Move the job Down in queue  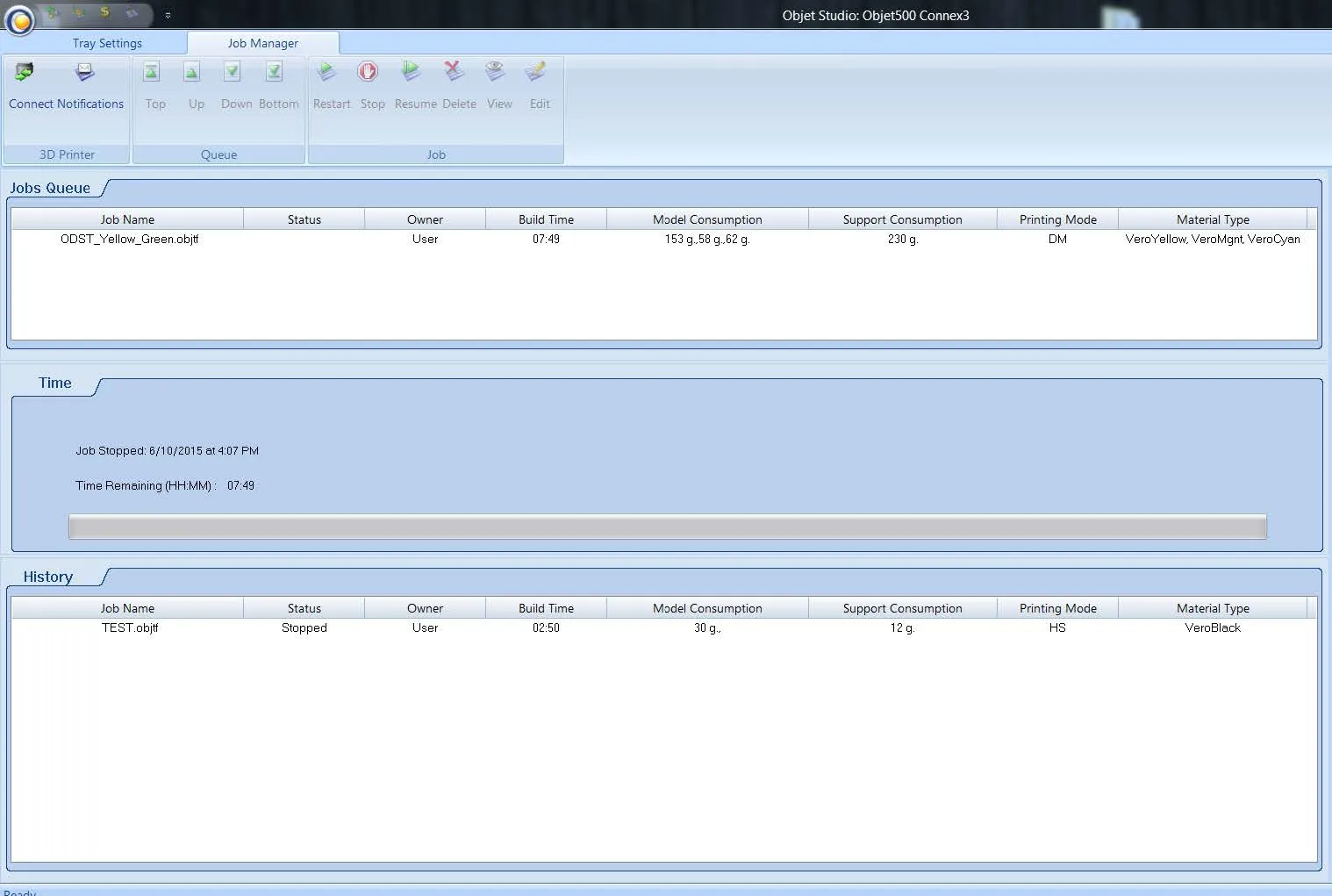point(232,72)
